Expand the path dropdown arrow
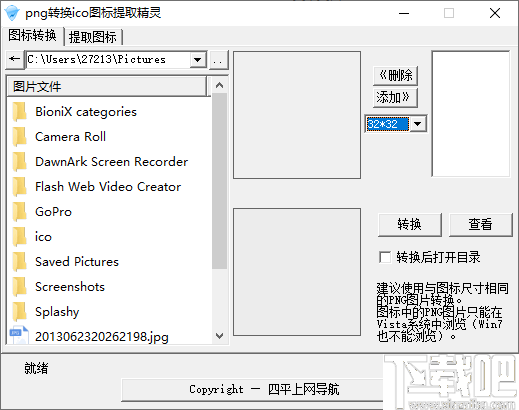The width and height of the screenshot is (519, 410). [198, 60]
